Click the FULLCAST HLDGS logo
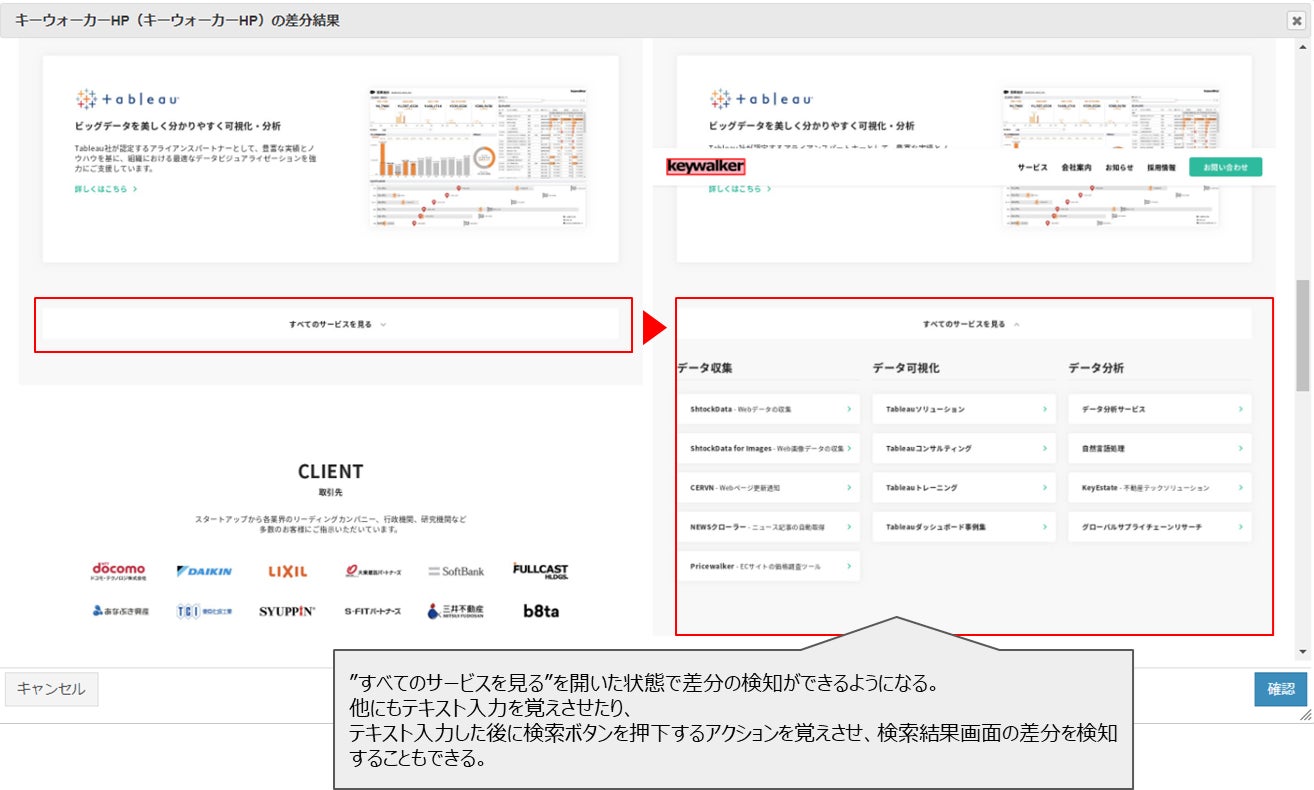Screen dimensions: 1314x790 540,570
